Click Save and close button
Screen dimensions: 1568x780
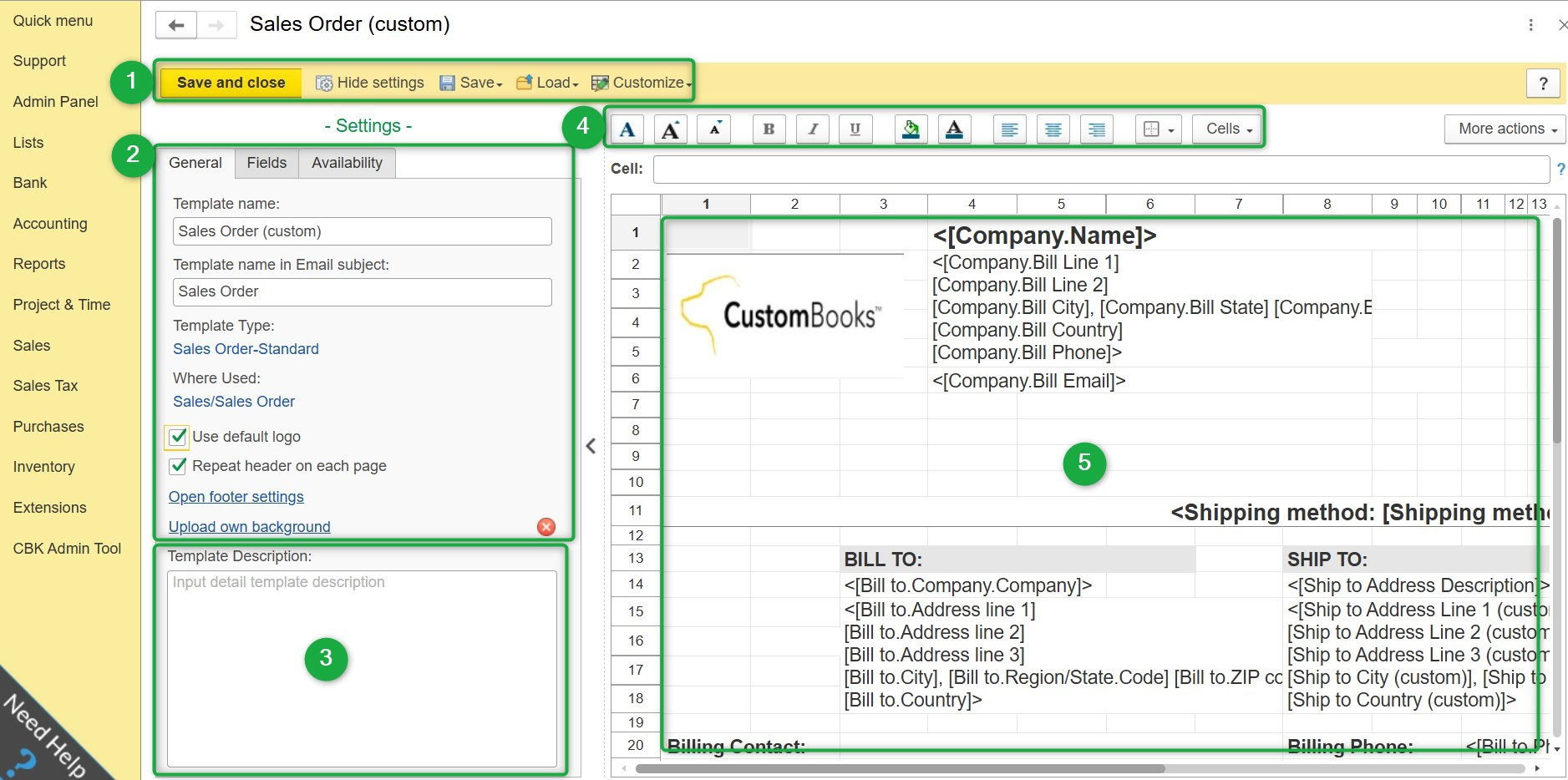pyautogui.click(x=231, y=83)
